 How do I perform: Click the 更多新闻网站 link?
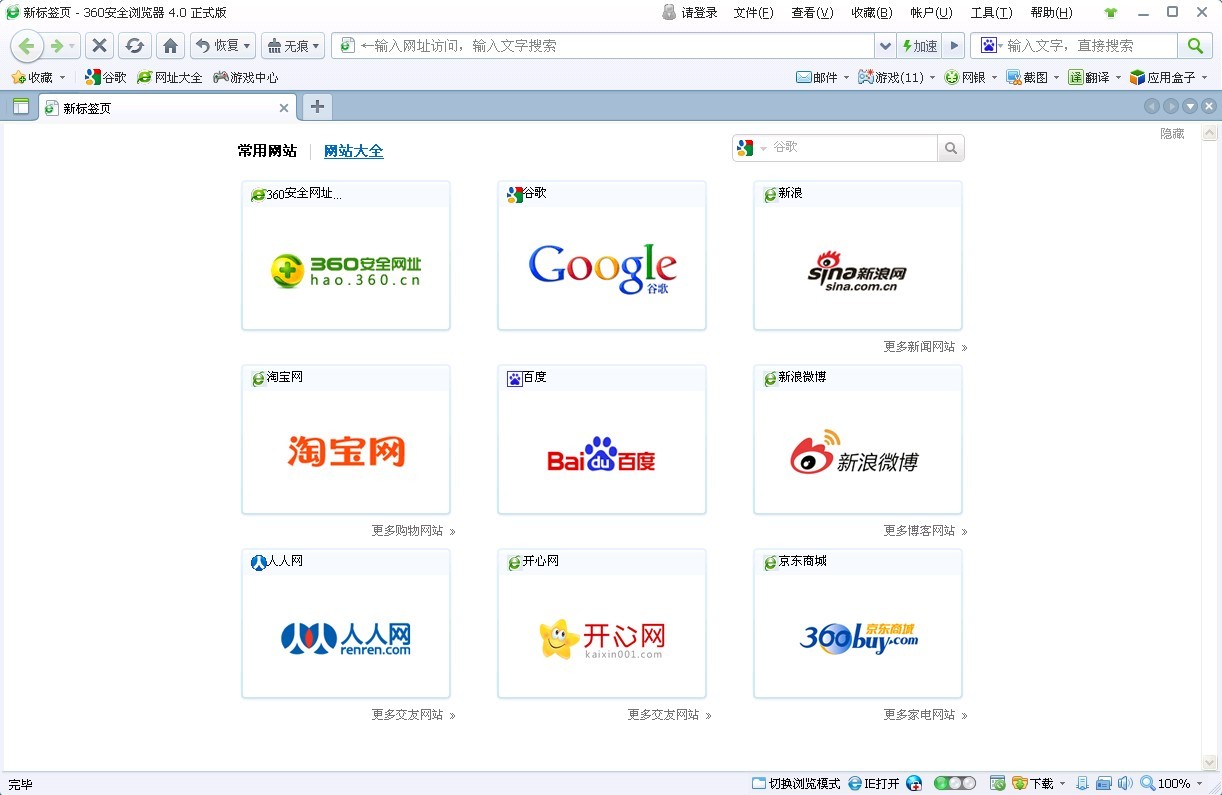coord(919,347)
